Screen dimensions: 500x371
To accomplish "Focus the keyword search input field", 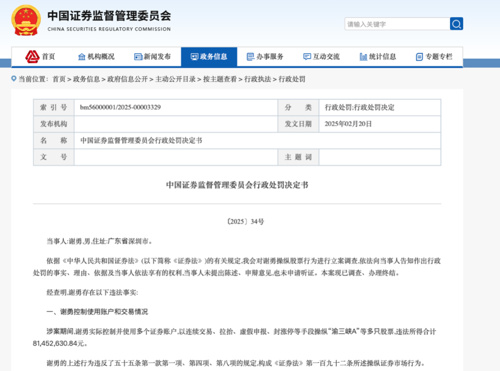I will click(397, 24).
